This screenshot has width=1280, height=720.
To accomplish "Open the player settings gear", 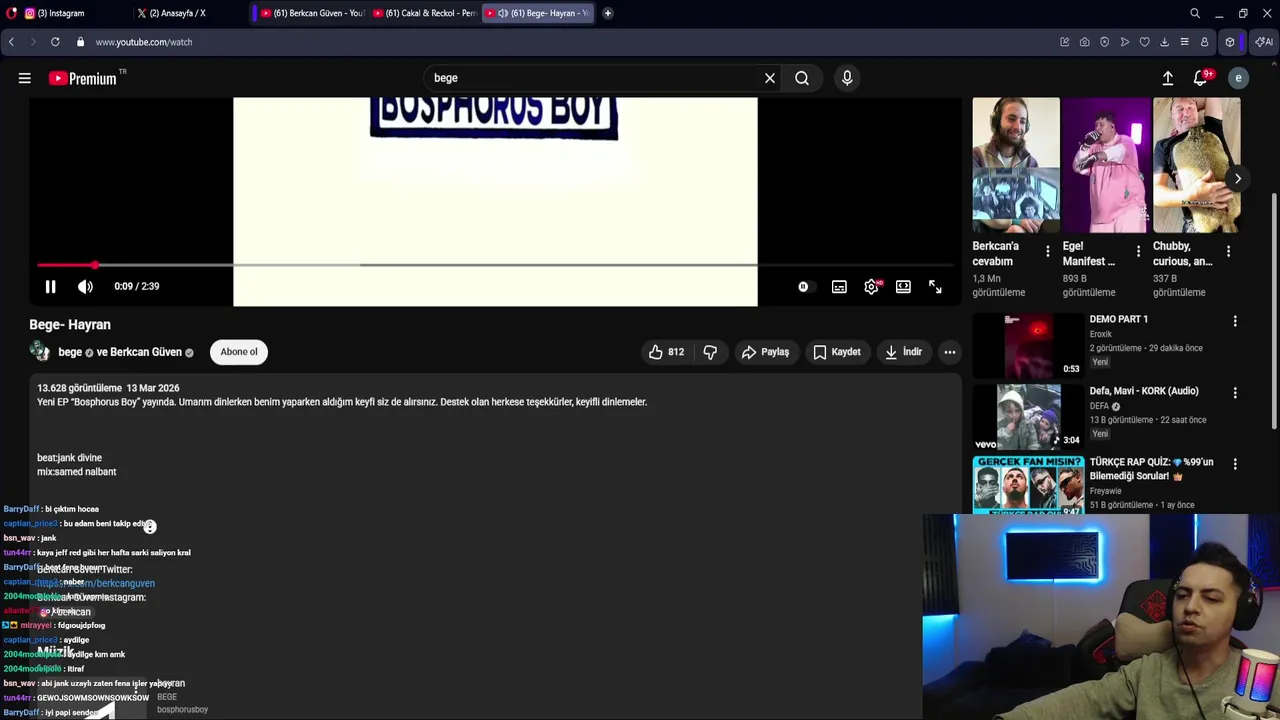I will pos(872,287).
